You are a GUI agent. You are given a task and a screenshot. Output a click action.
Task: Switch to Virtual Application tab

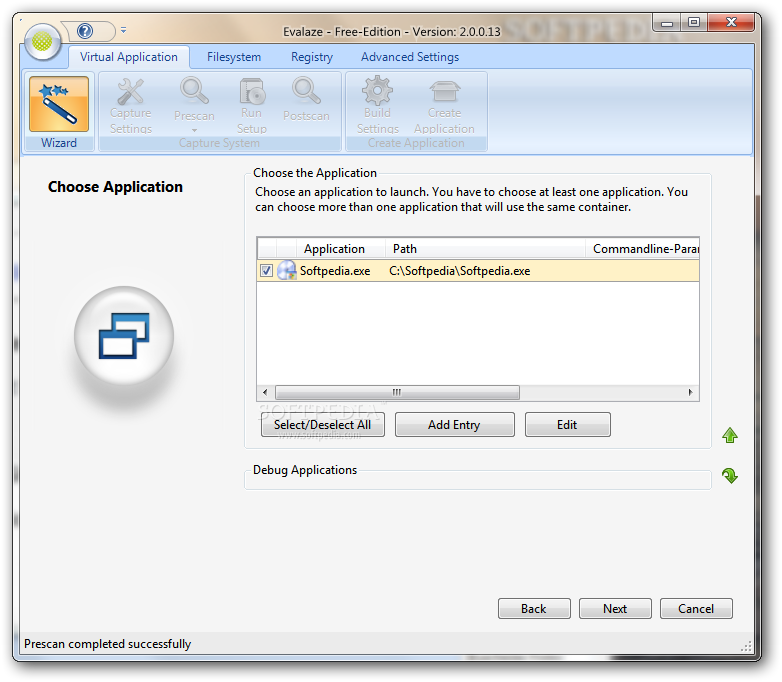coord(129,57)
